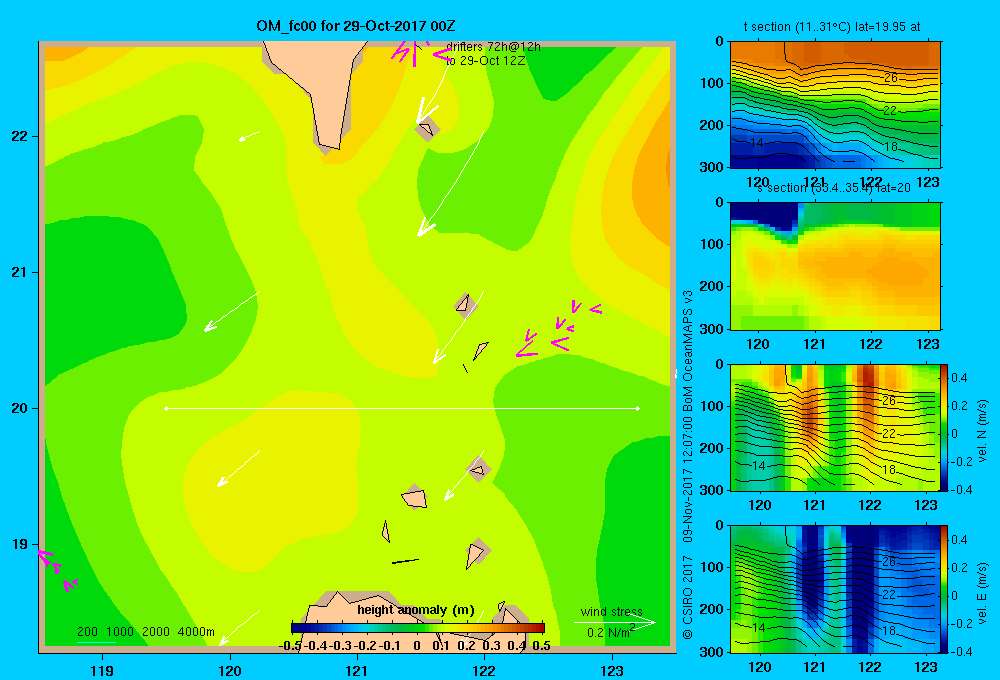This screenshot has height=680, width=1000.
Task: Click the 'vel. E (m/s)' axis label
Action: pyautogui.click(x=983, y=592)
